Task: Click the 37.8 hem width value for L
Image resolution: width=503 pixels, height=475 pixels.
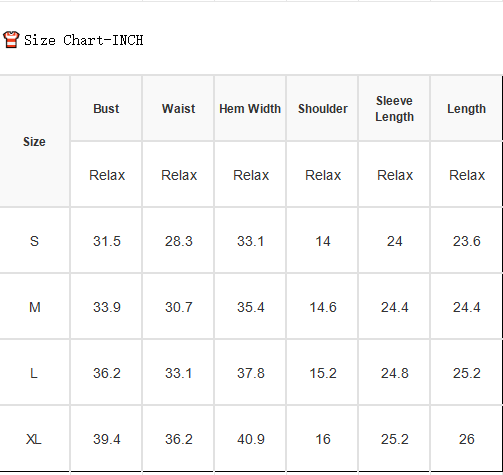Action: click(x=251, y=373)
